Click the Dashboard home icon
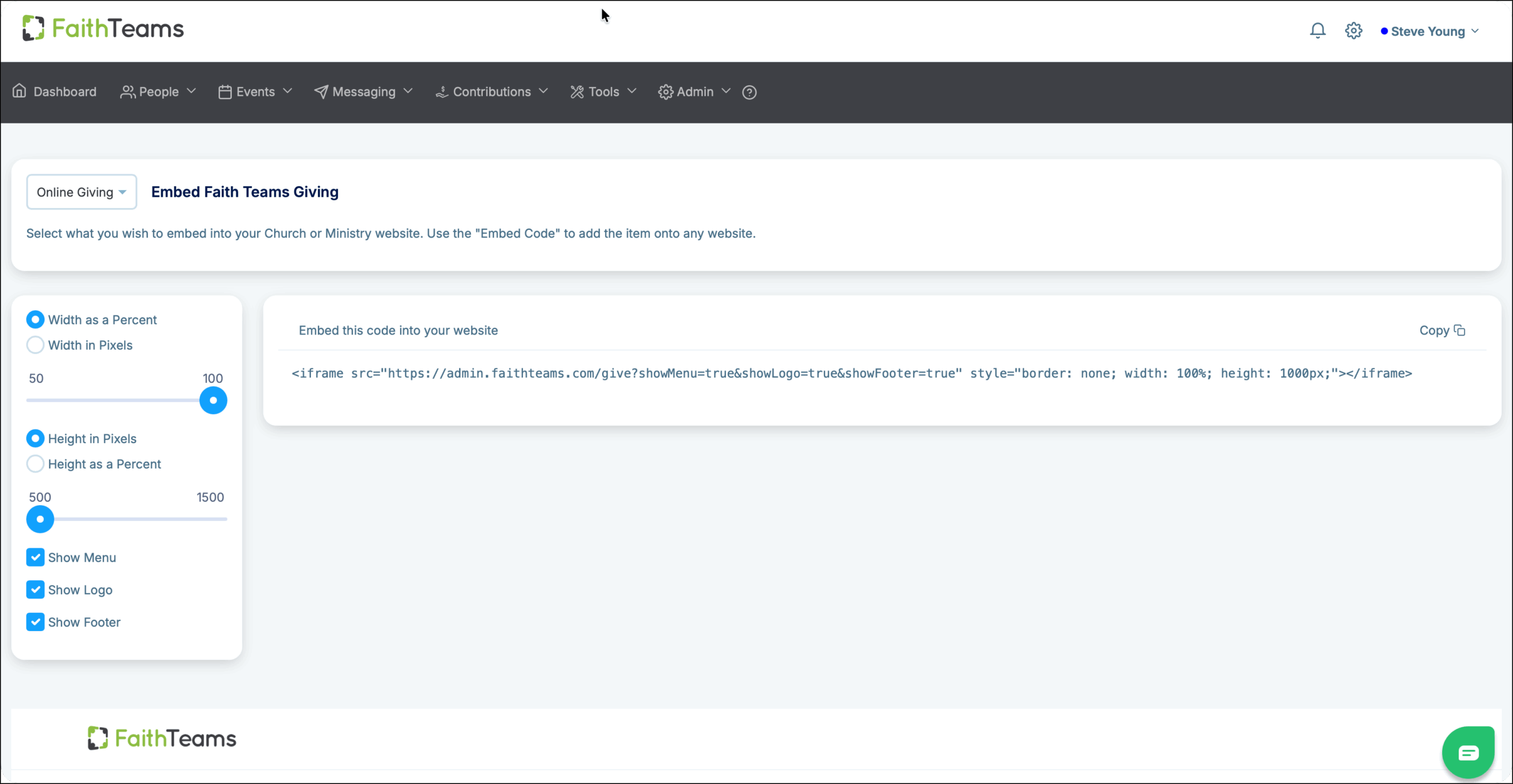The height and width of the screenshot is (784, 1513). click(19, 91)
